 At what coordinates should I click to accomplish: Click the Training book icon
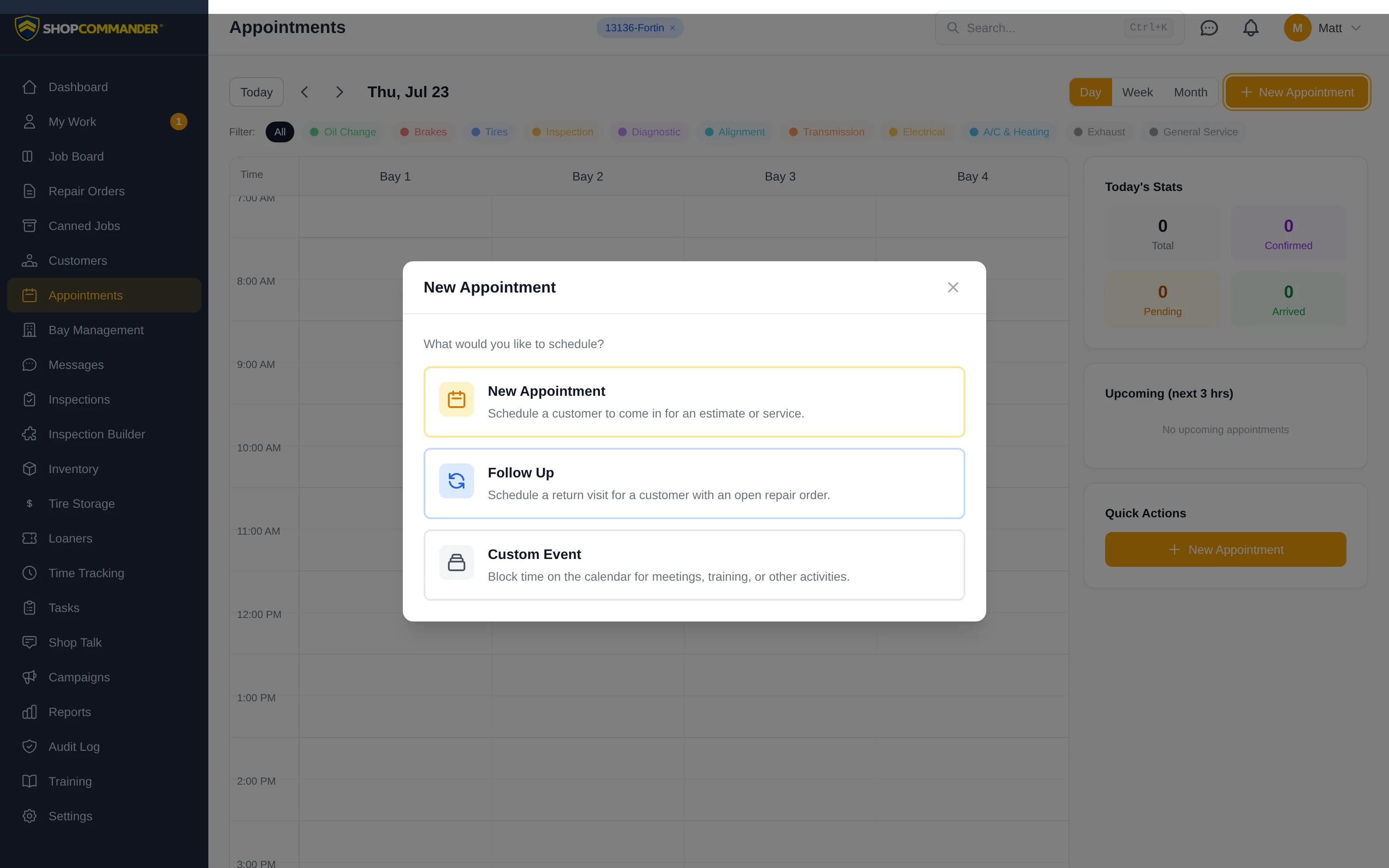[29, 781]
